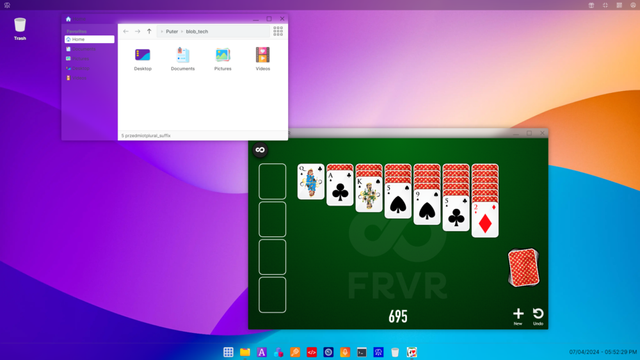Select Videos in the Favorites sidebar
640x360 pixels.
[x=89, y=78]
